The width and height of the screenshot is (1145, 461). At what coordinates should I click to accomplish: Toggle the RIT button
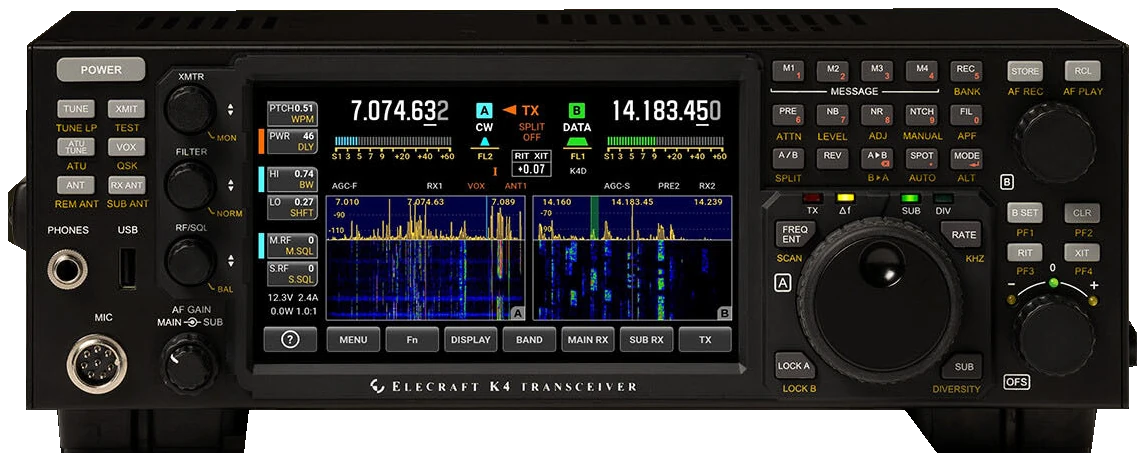coord(1025,253)
